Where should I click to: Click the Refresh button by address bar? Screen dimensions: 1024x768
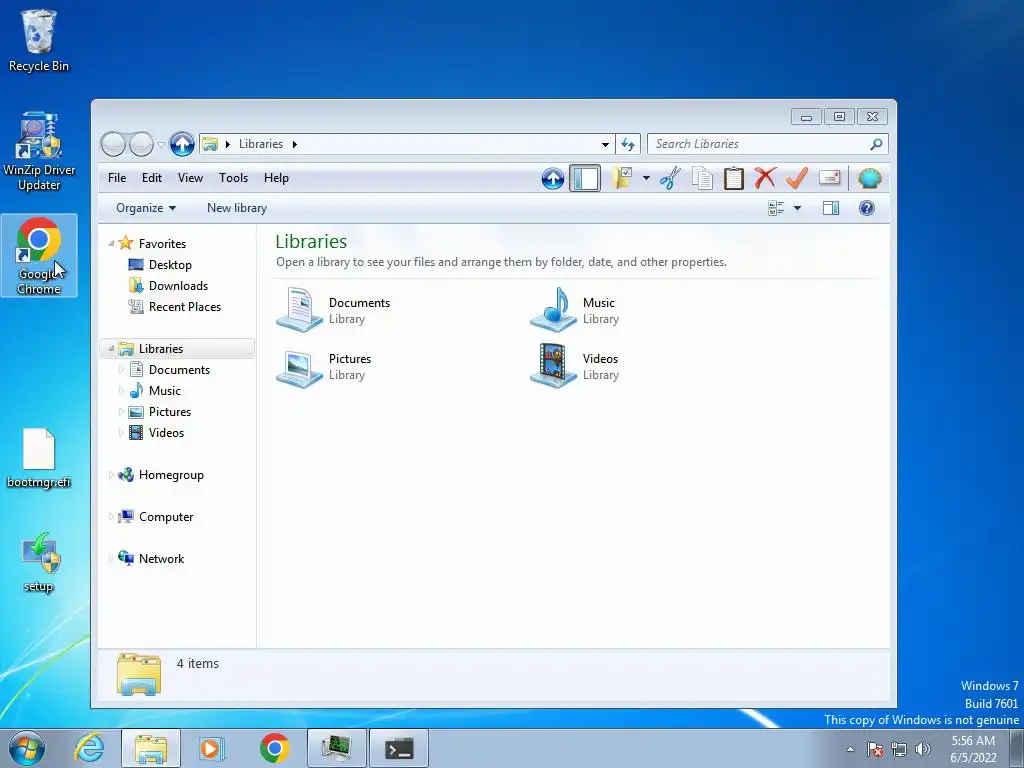(628, 144)
